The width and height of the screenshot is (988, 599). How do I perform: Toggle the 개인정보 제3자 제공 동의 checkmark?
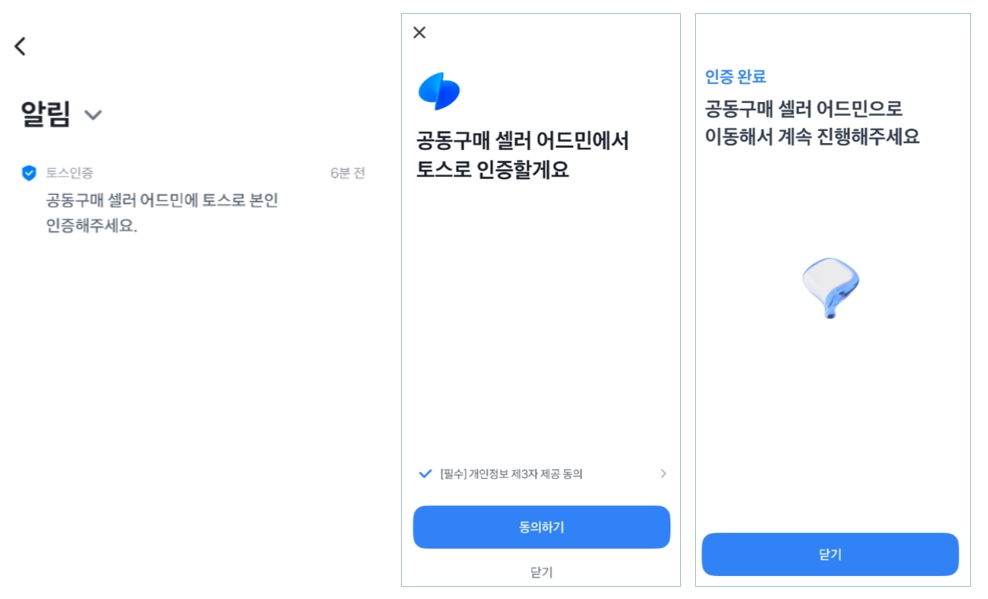[425, 473]
